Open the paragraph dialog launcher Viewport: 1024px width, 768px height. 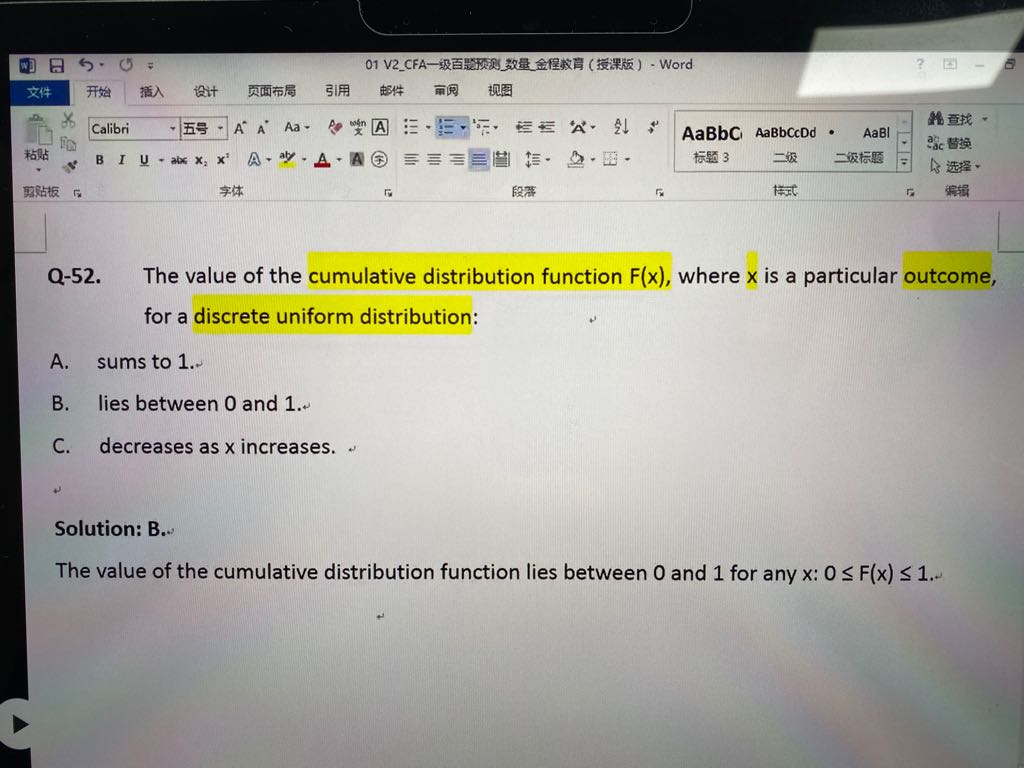point(660,193)
